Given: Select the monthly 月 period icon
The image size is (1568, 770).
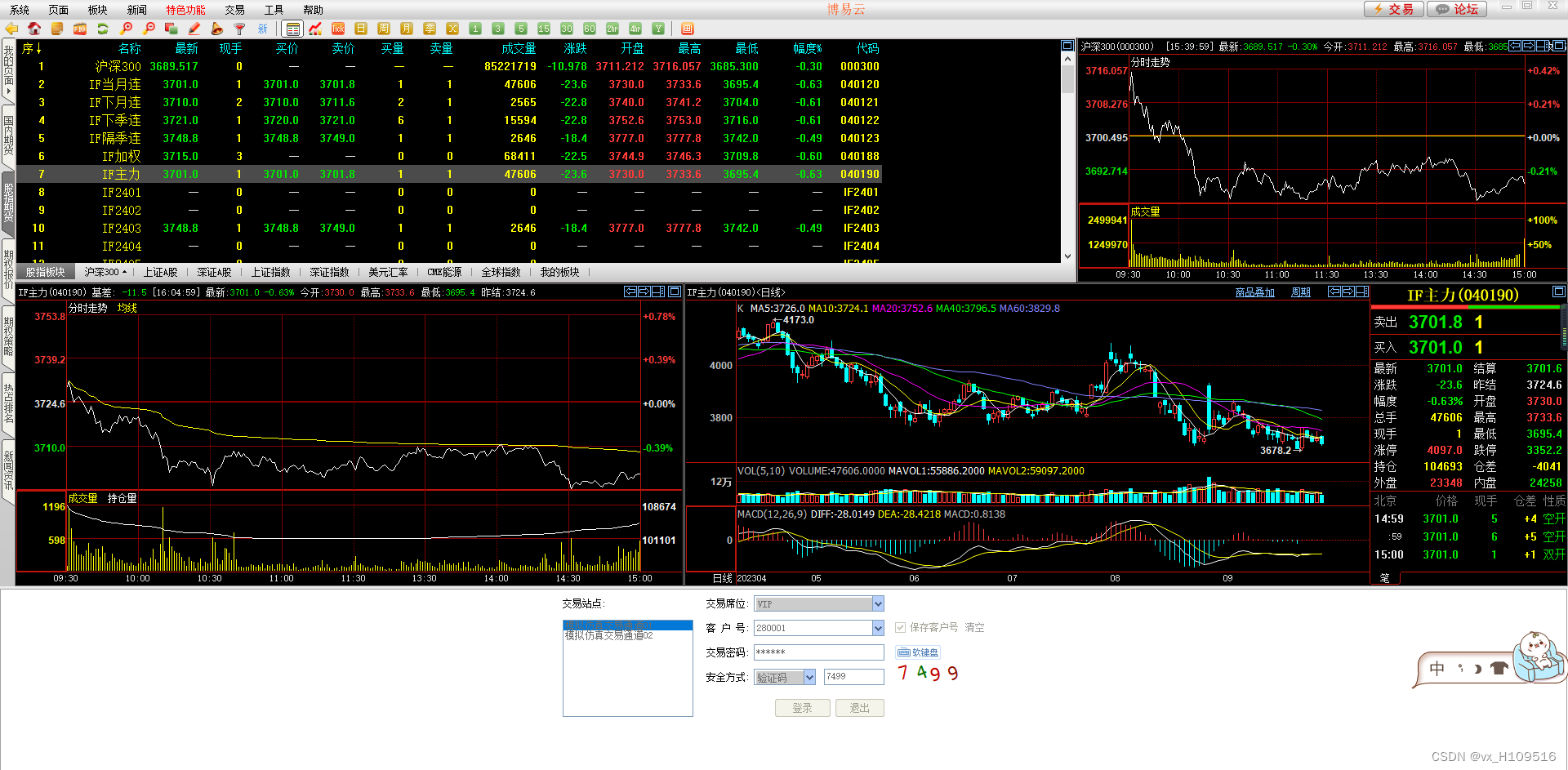Looking at the screenshot, I should point(407,29).
